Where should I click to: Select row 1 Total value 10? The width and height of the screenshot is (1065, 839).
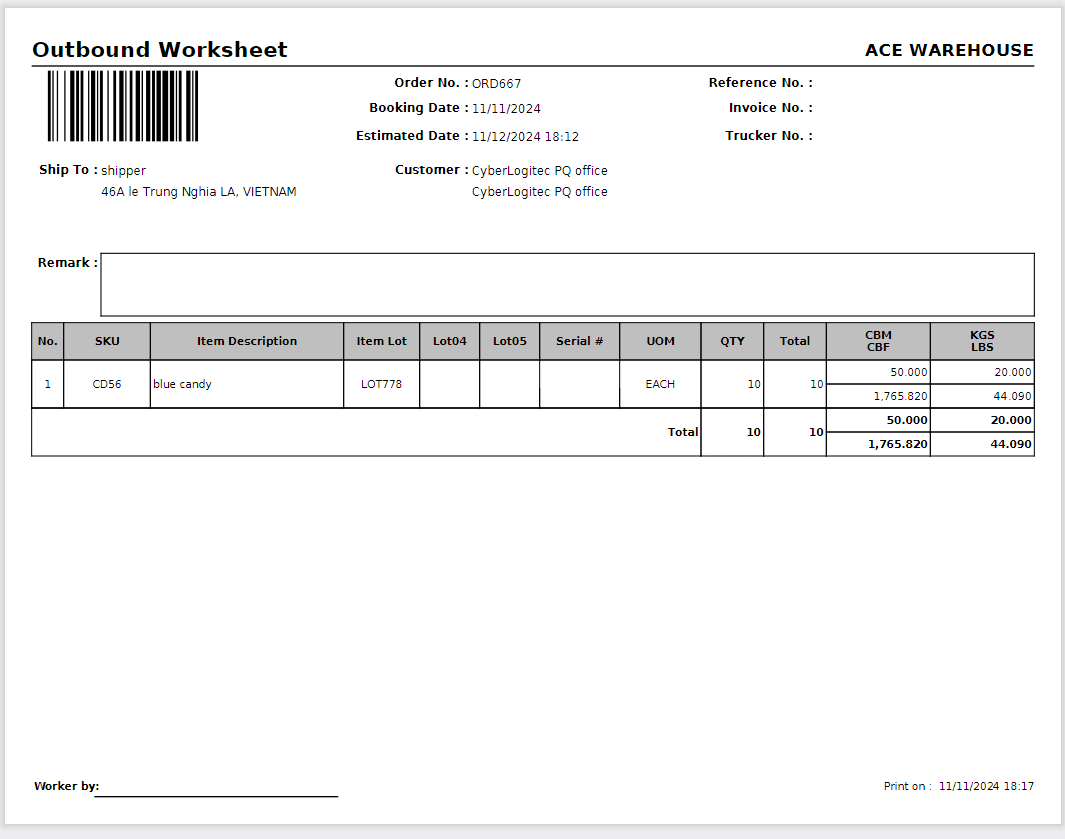pyautogui.click(x=795, y=384)
